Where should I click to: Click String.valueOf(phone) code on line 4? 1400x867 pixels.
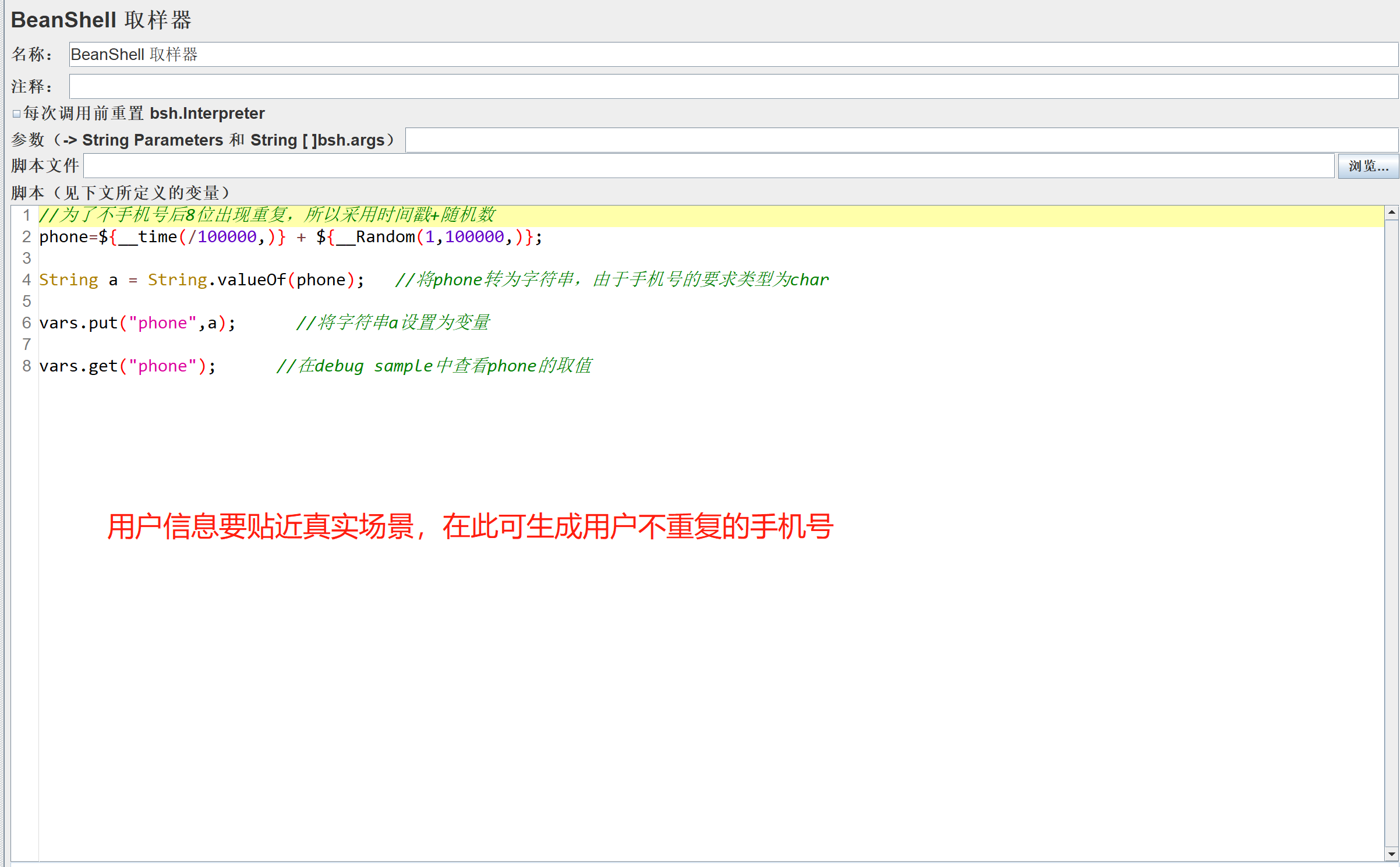pyautogui.click(x=250, y=280)
